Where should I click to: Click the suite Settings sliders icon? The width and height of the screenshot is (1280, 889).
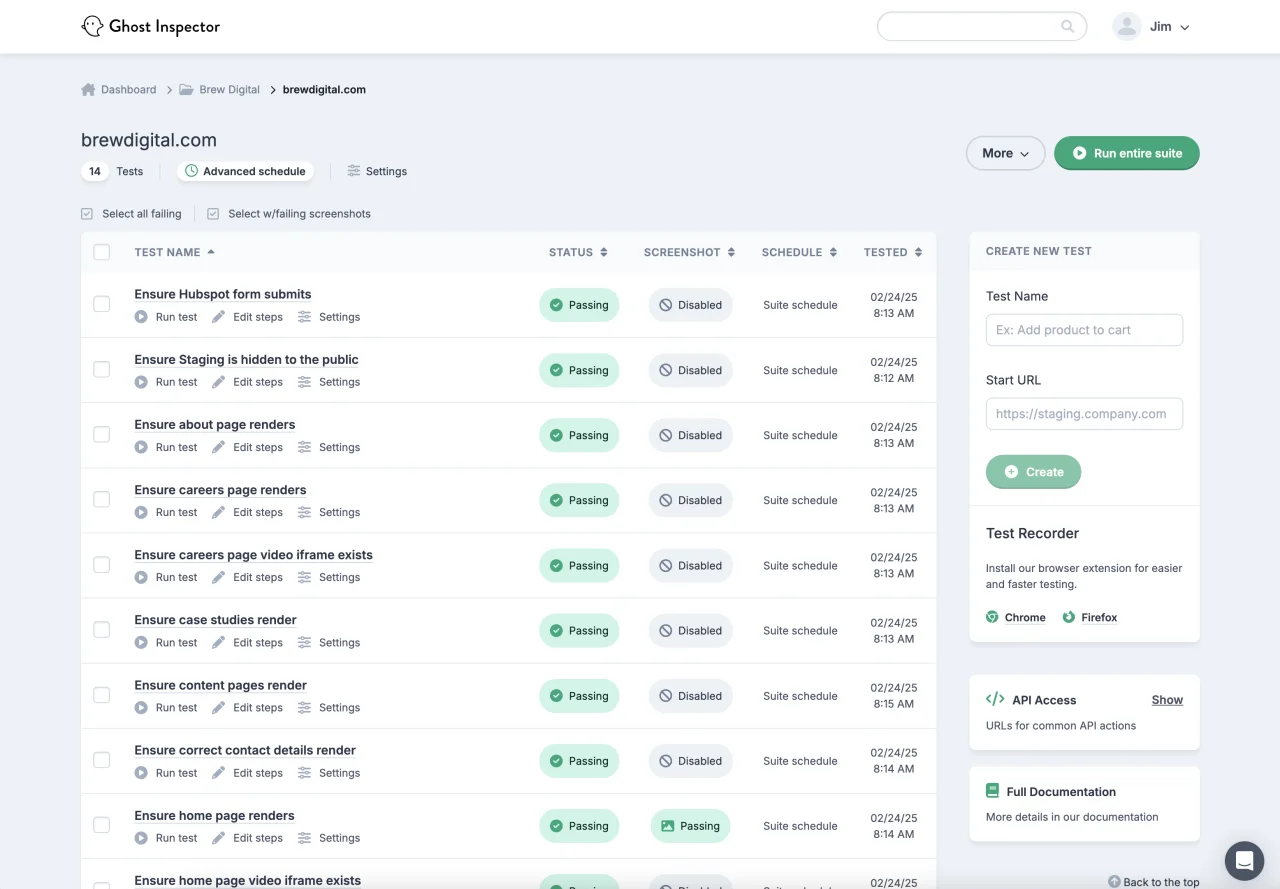(354, 171)
